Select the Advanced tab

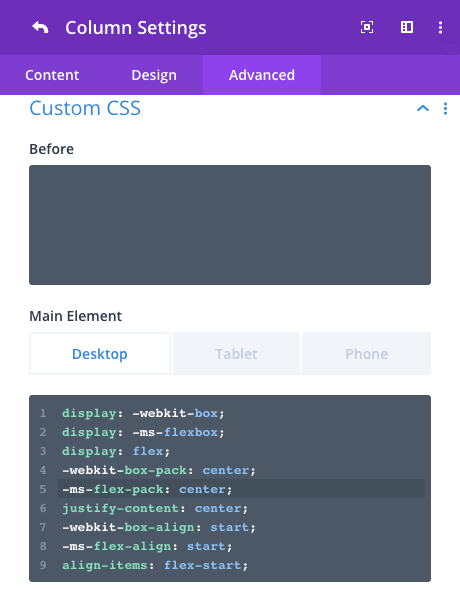(x=262, y=75)
